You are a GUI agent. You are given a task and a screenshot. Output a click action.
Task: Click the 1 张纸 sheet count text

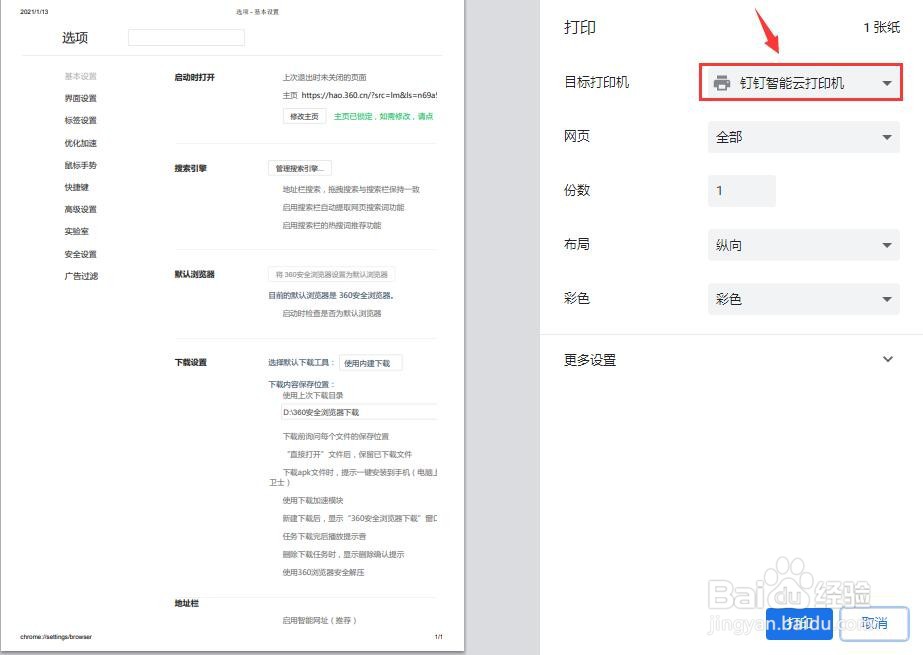click(x=881, y=27)
